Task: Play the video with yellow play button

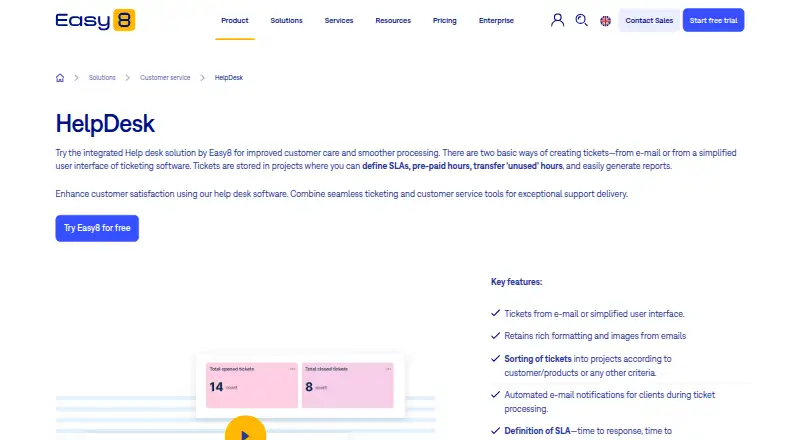Action: (245, 428)
